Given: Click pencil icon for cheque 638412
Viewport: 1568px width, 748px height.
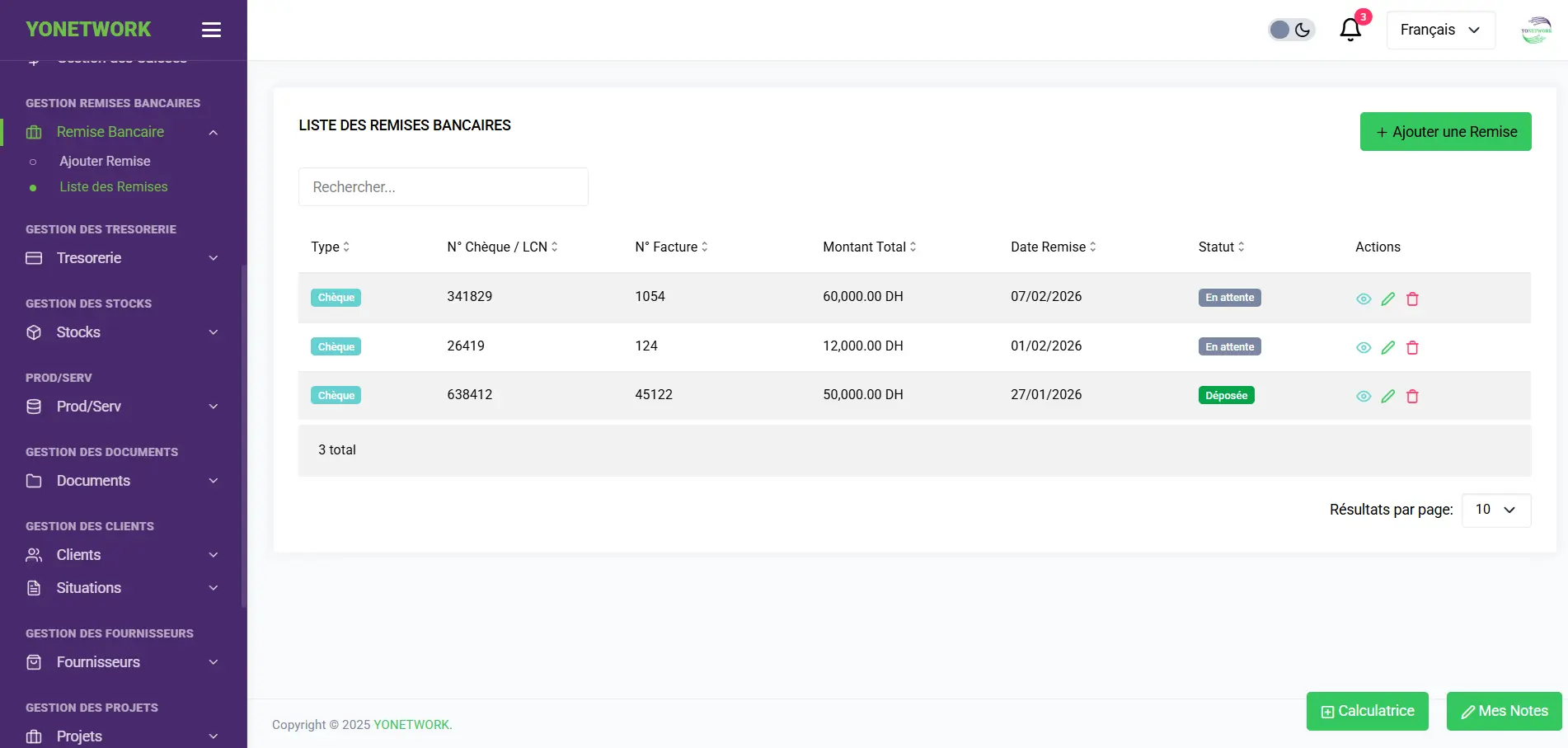Looking at the screenshot, I should 1387,397.
